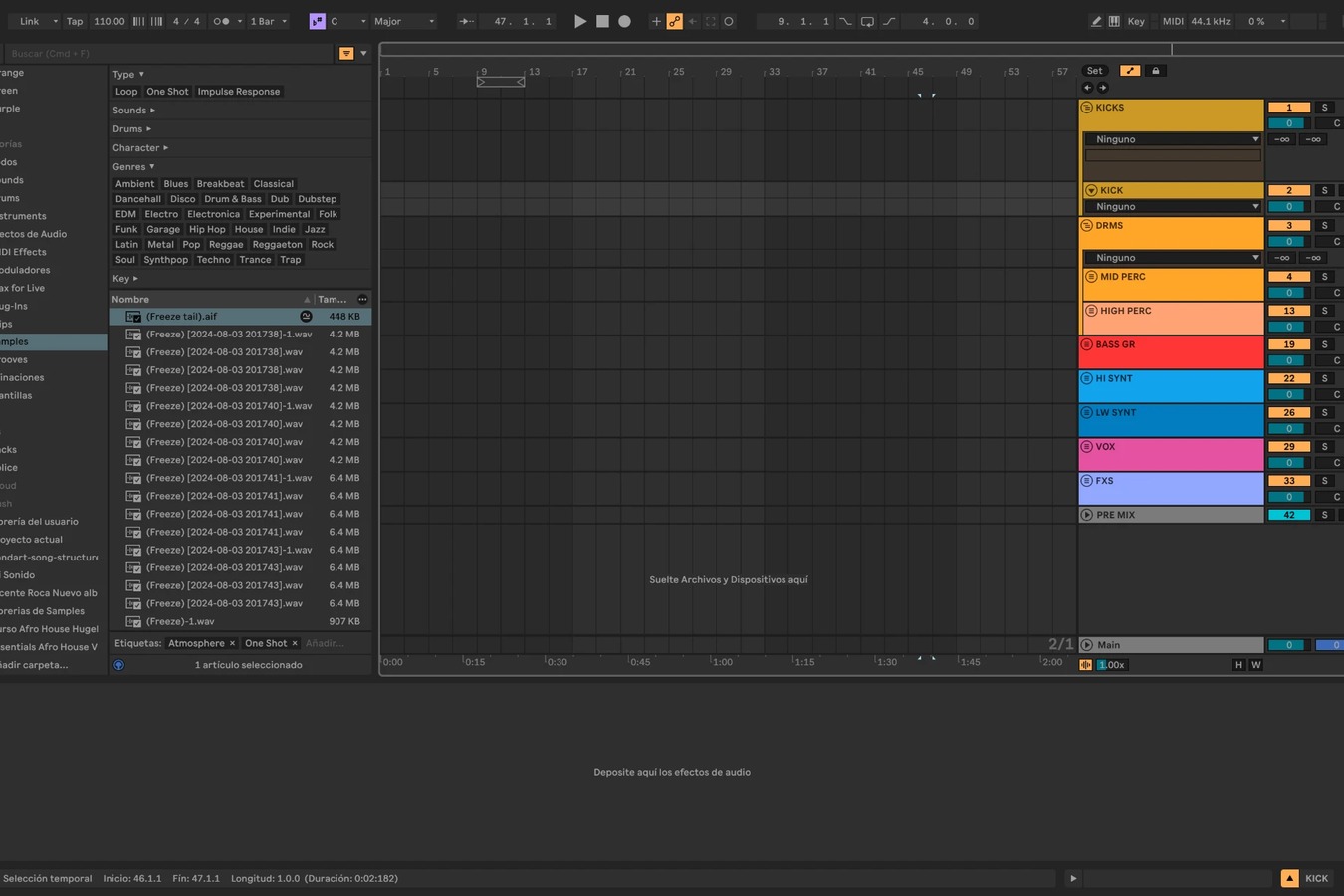Image resolution: width=1344 pixels, height=896 pixels.
Task: Toggle the orange Automation Mode button
Action: click(1130, 71)
